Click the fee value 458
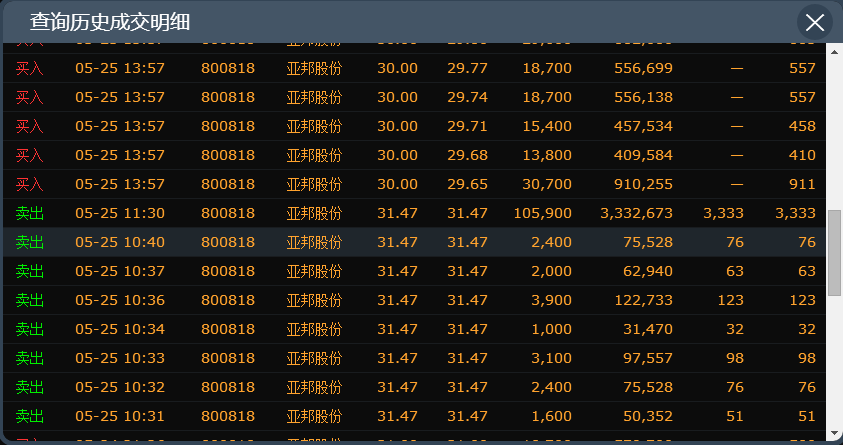 pos(802,126)
